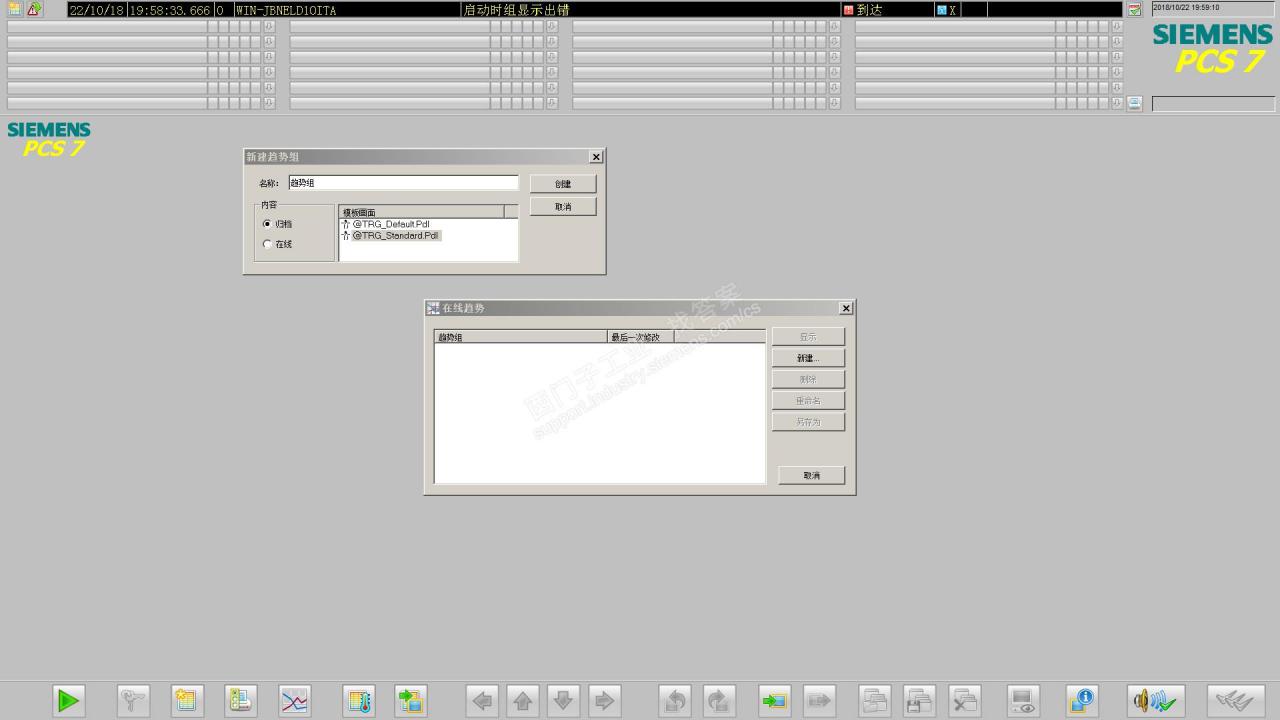Open the trend curve chart icon
The image size is (1280, 720).
(x=294, y=700)
